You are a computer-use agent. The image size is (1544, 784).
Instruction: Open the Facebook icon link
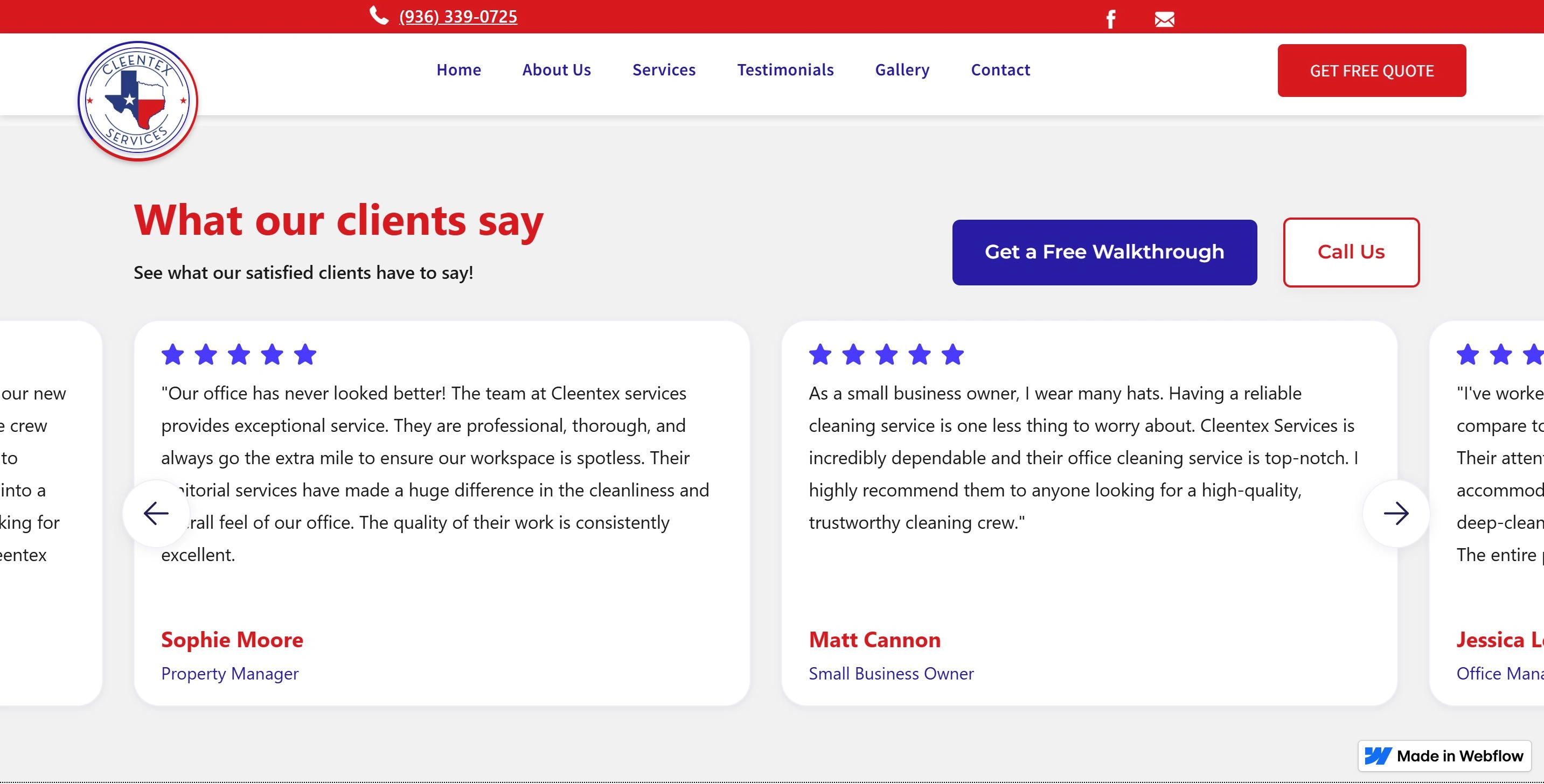point(1111,19)
